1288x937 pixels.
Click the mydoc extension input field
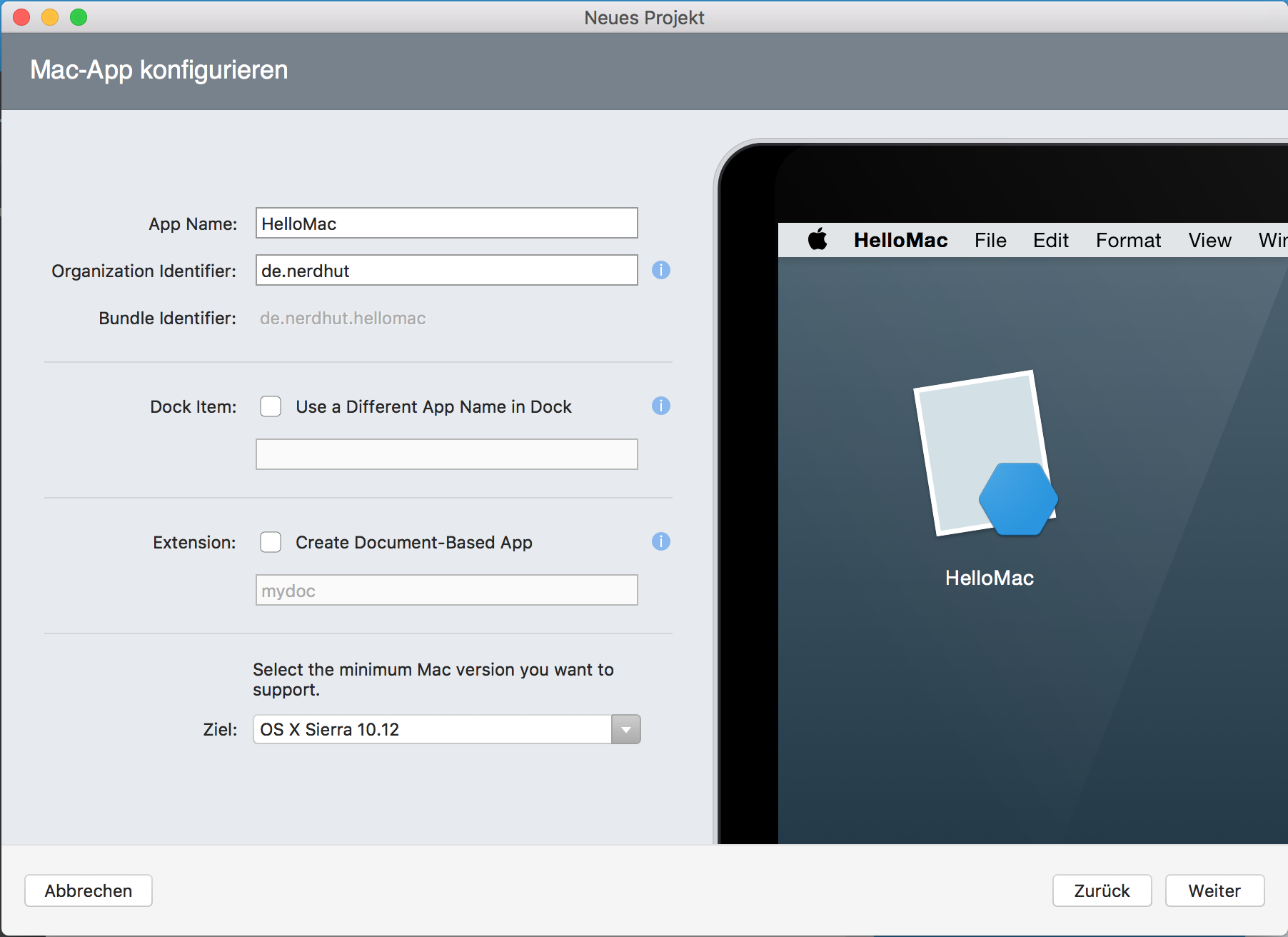tap(446, 591)
